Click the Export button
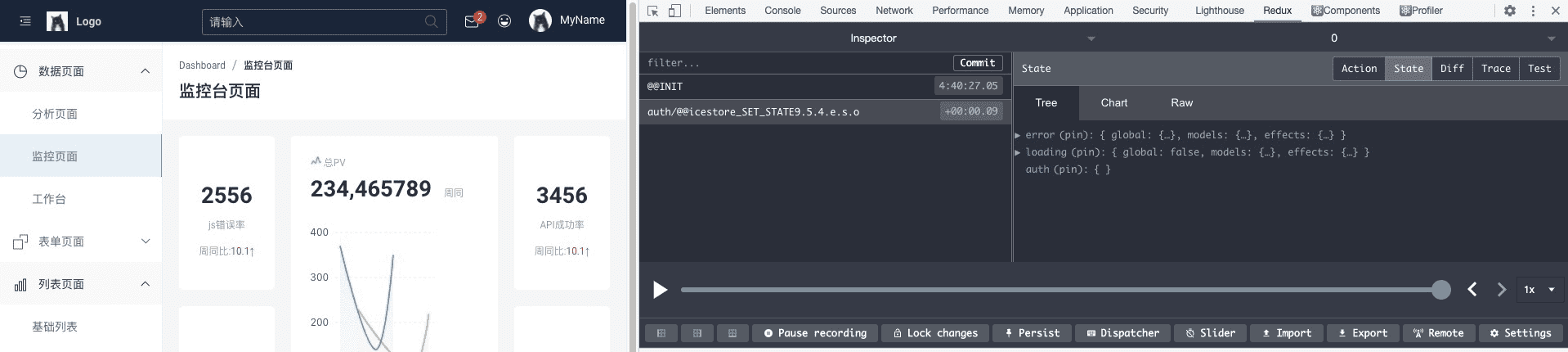Viewport: 1568px width, 352px height. tap(1363, 333)
